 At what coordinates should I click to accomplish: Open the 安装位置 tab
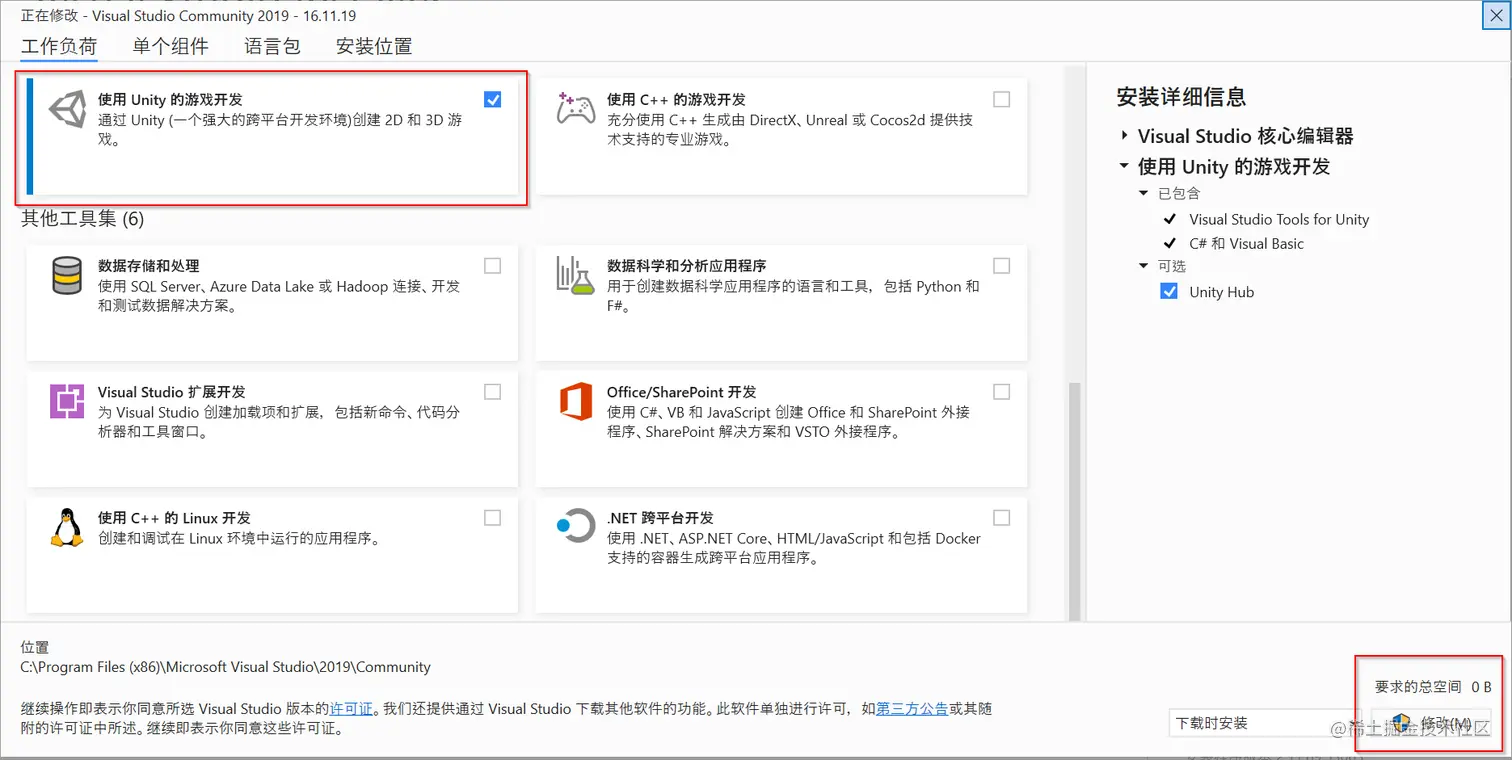coord(374,46)
